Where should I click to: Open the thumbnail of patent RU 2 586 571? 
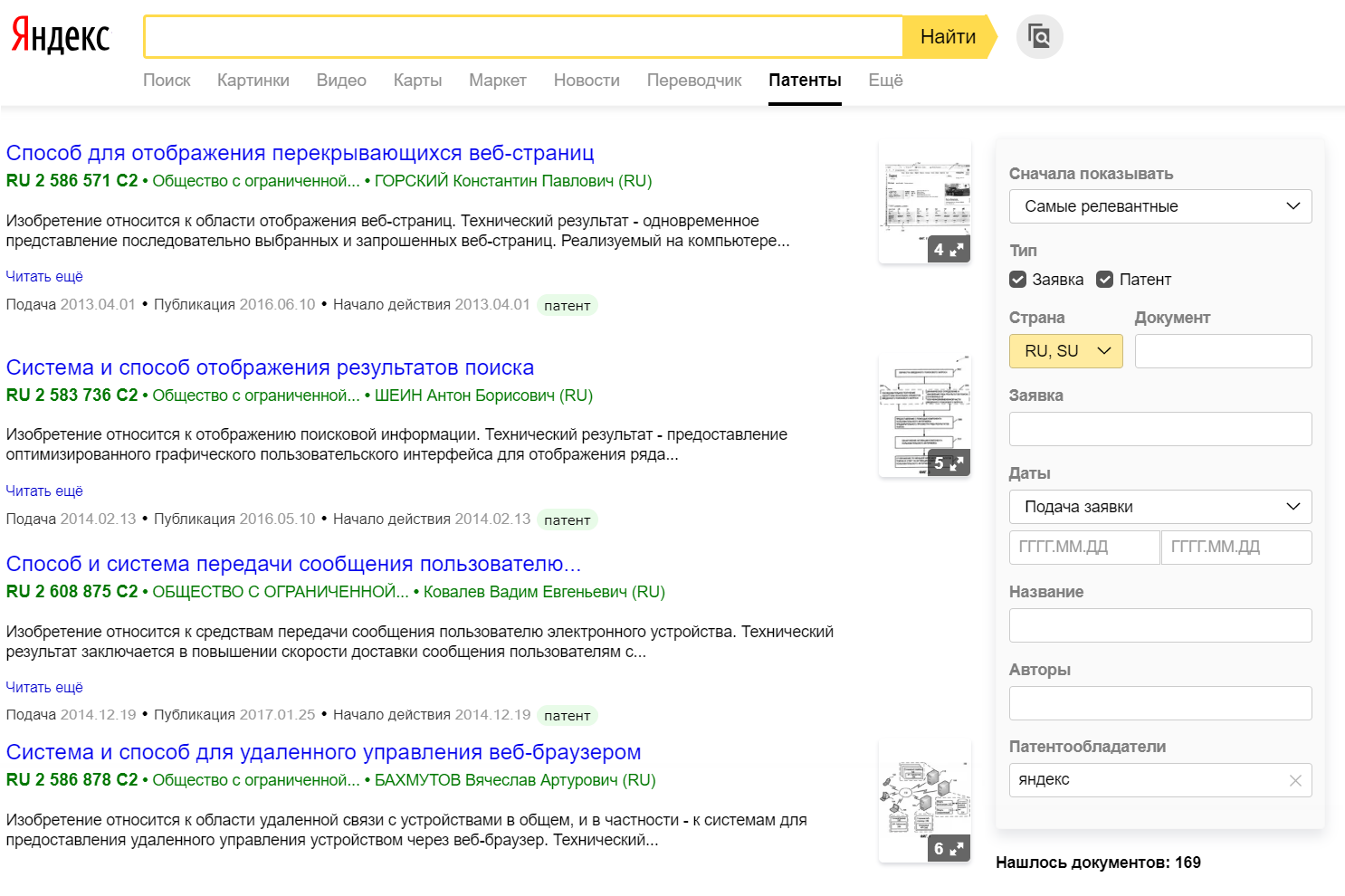click(x=924, y=201)
